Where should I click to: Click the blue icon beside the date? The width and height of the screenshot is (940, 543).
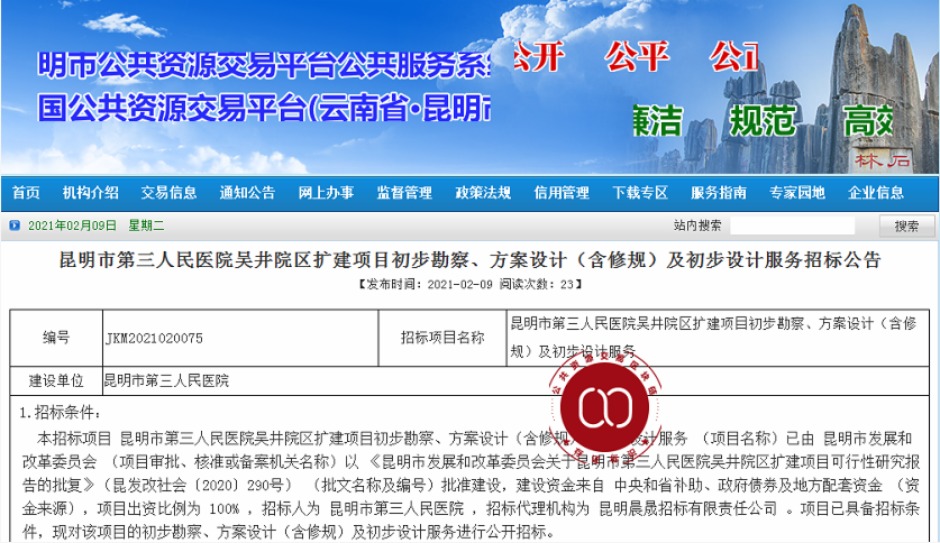click(x=14, y=226)
